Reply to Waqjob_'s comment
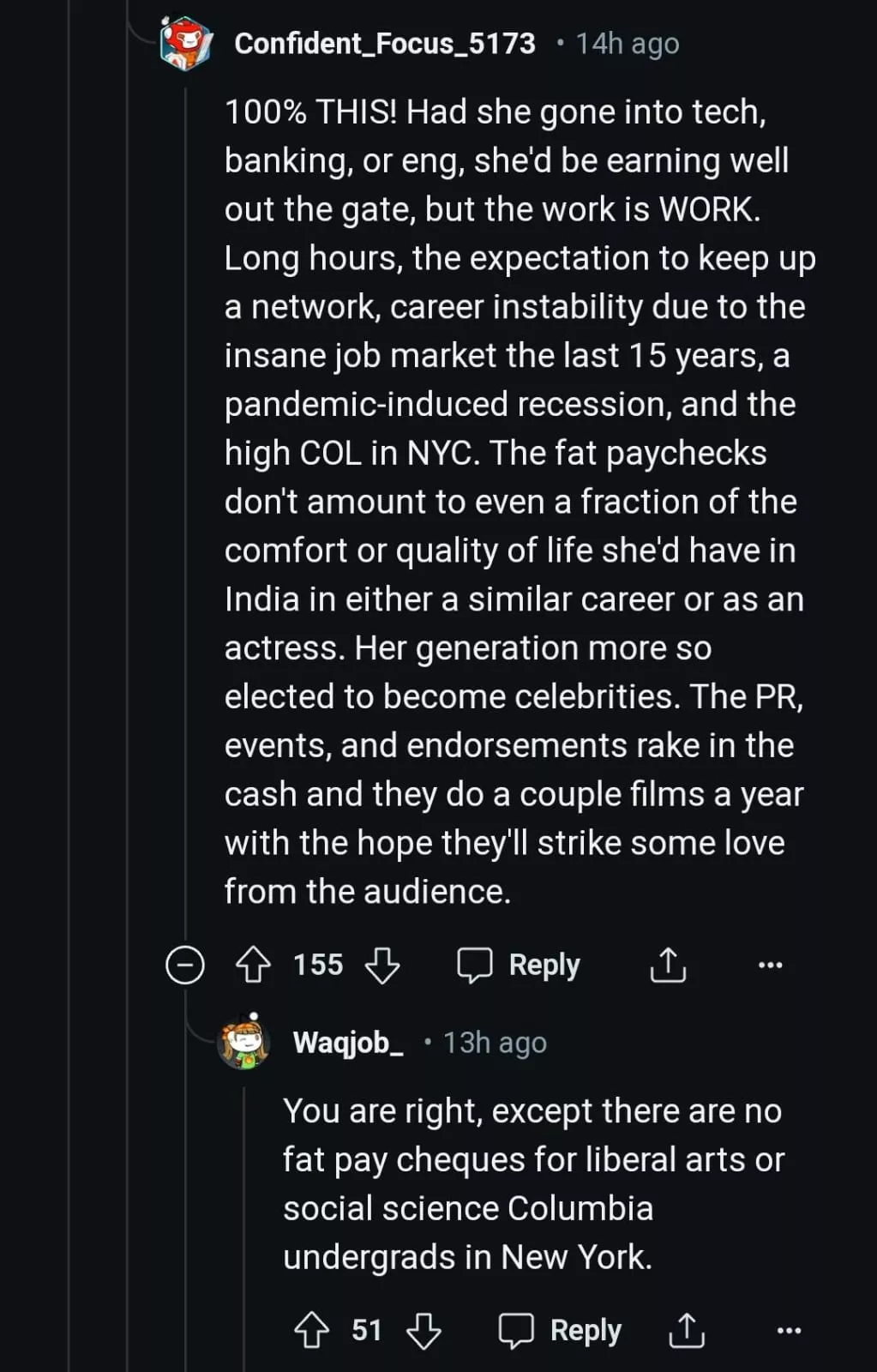The image size is (877, 1372). tap(561, 1330)
